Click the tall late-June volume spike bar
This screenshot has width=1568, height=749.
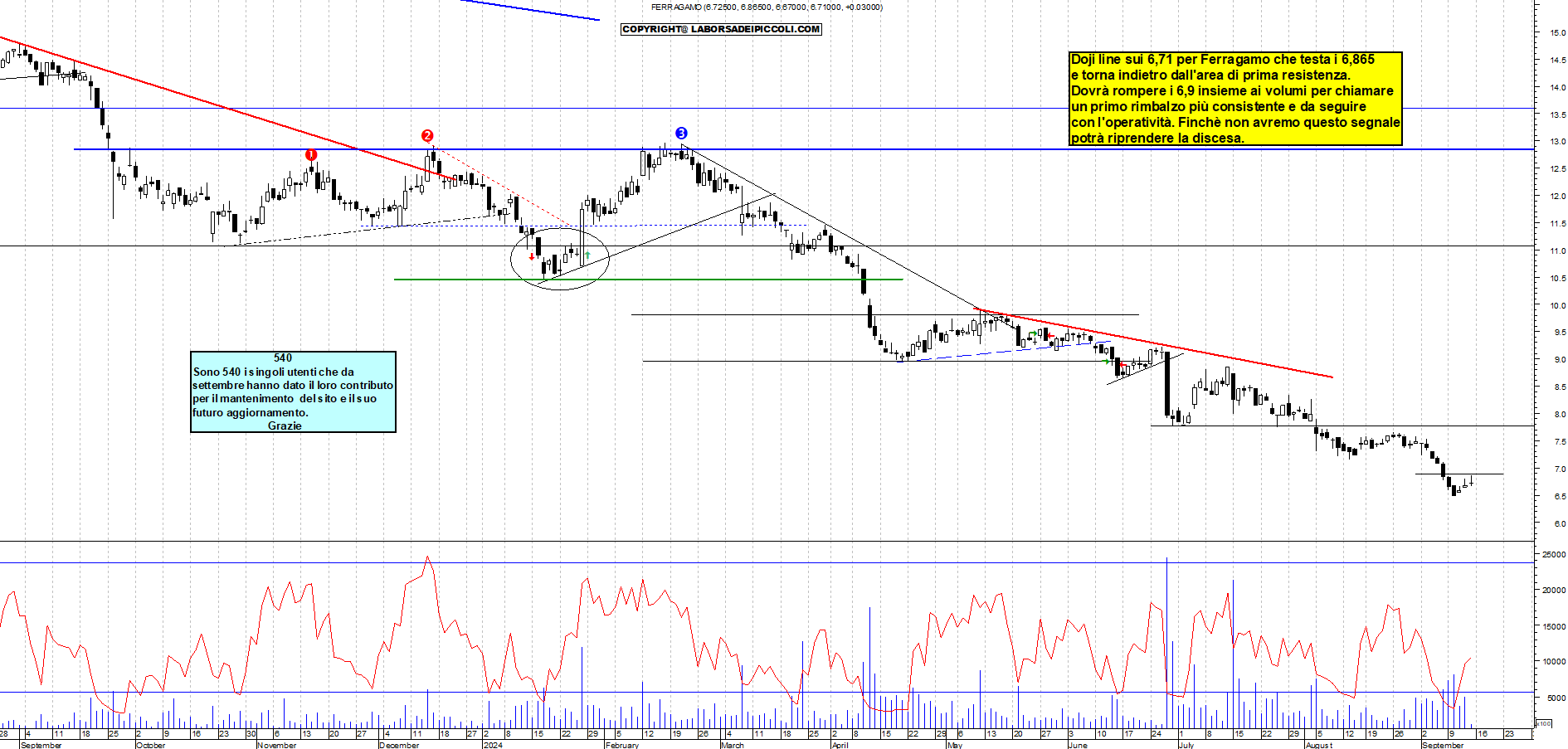tap(1166, 642)
